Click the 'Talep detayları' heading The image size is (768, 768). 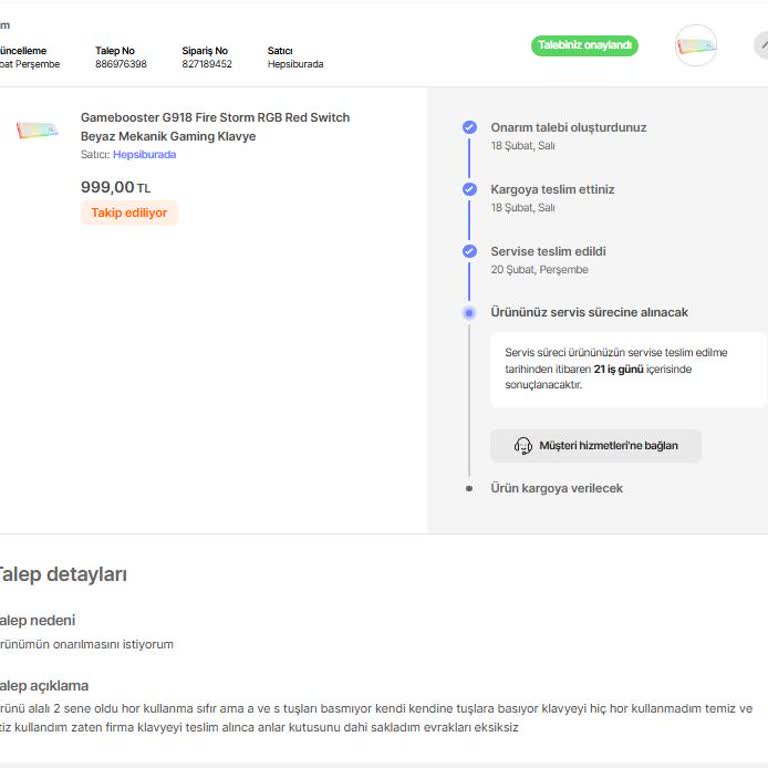pos(61,574)
